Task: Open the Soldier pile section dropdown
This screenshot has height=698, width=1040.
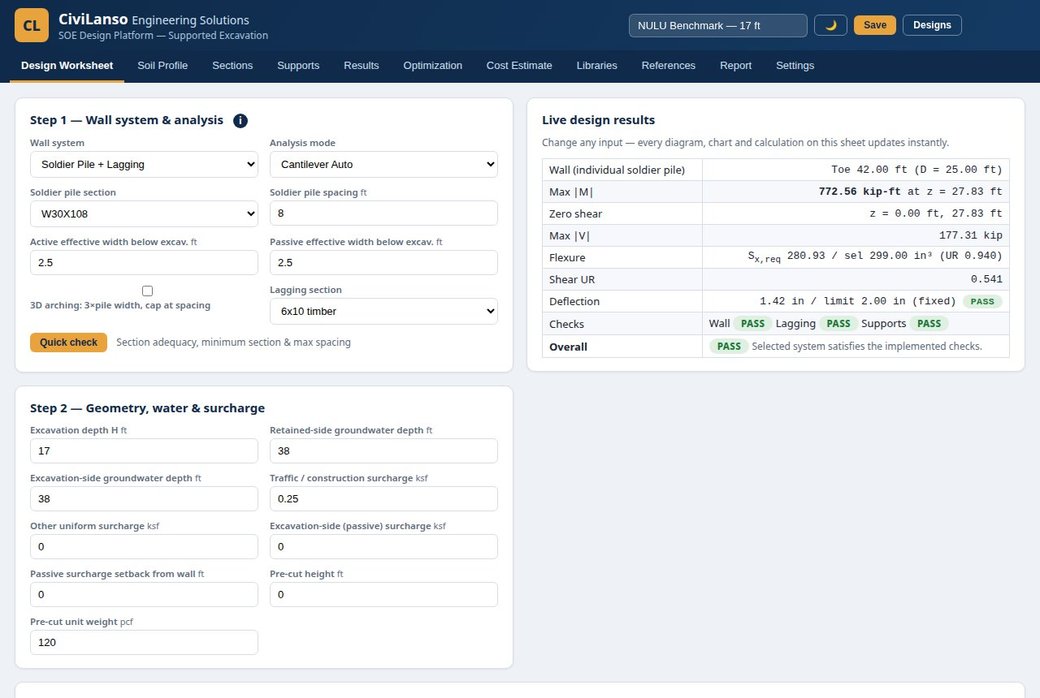Action: click(144, 214)
